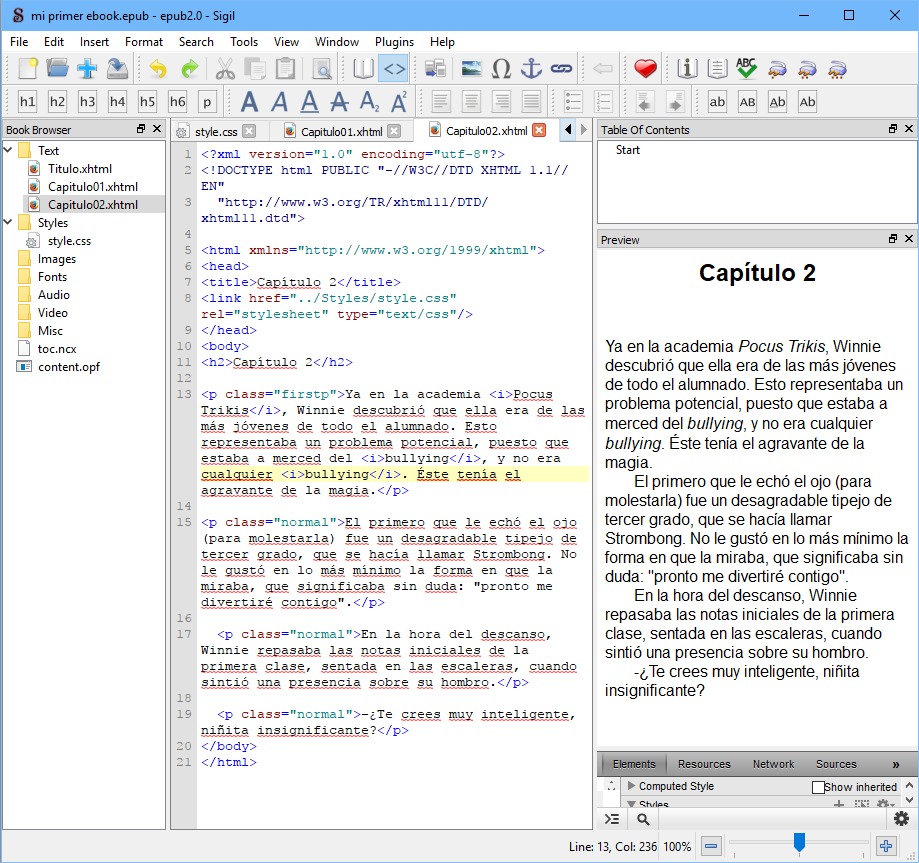Click the Code View toolbar button
The height and width of the screenshot is (863, 919).
(395, 69)
